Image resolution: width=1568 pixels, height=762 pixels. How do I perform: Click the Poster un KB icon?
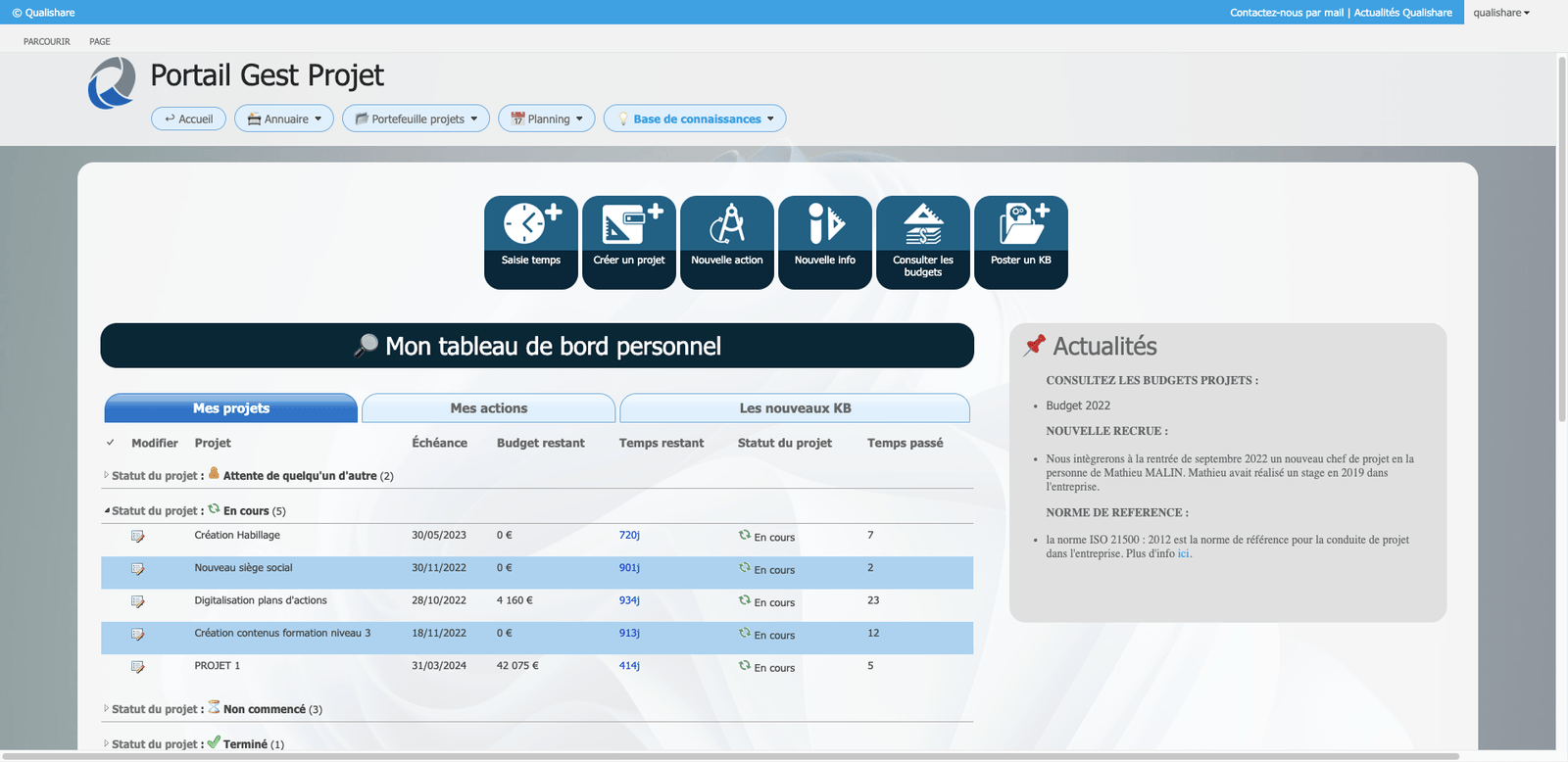[x=1020, y=224]
